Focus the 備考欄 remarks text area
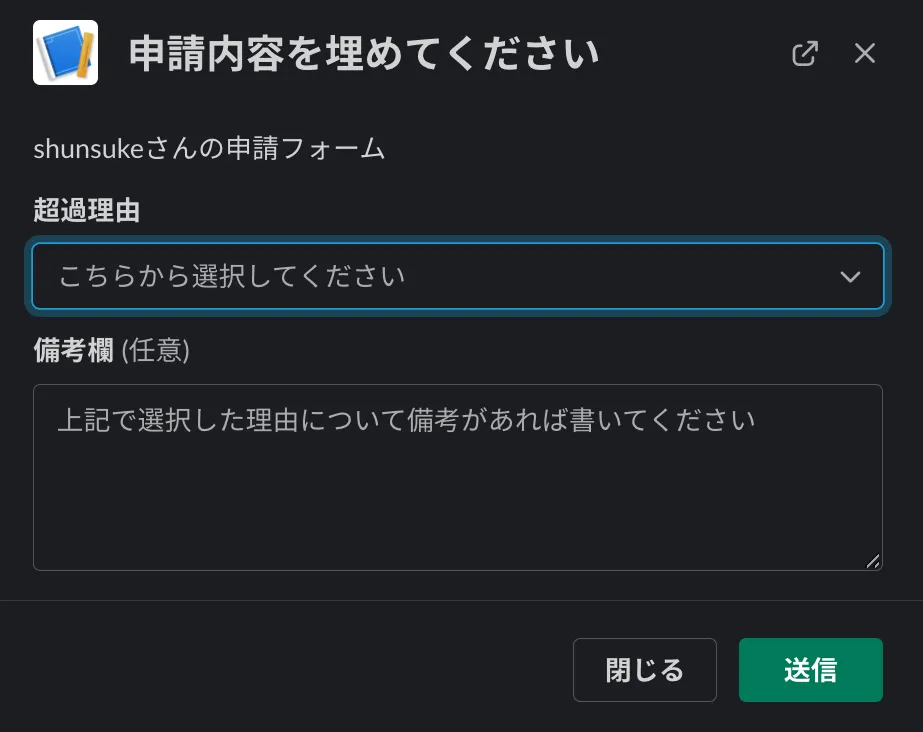 click(x=457, y=477)
